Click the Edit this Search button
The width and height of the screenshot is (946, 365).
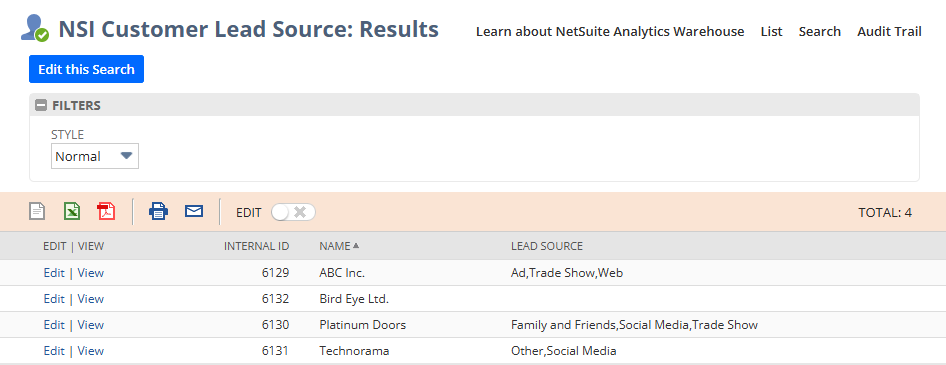point(86,69)
